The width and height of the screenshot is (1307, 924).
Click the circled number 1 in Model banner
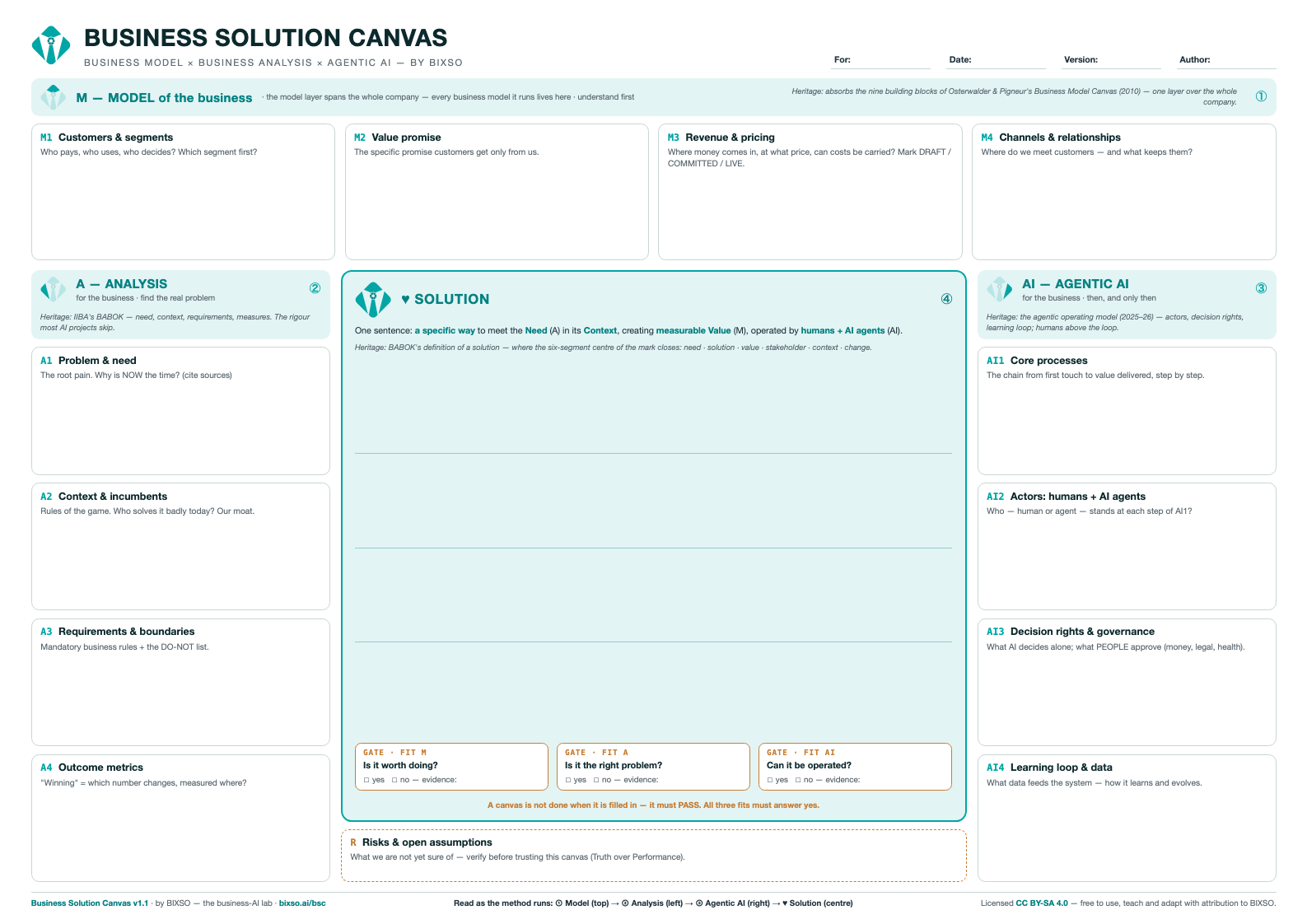click(1261, 96)
